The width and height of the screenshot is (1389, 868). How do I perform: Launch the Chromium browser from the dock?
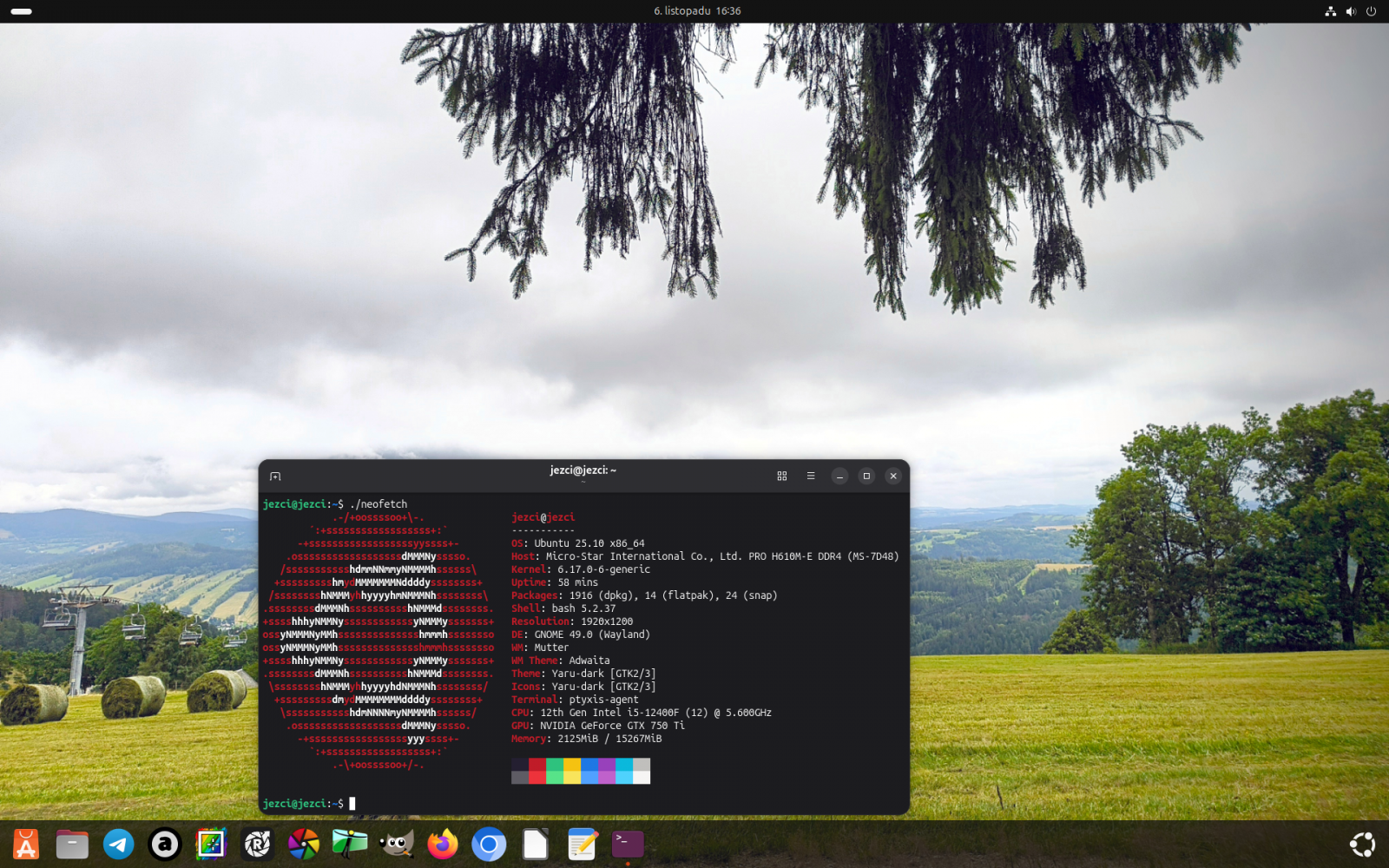coord(489,844)
